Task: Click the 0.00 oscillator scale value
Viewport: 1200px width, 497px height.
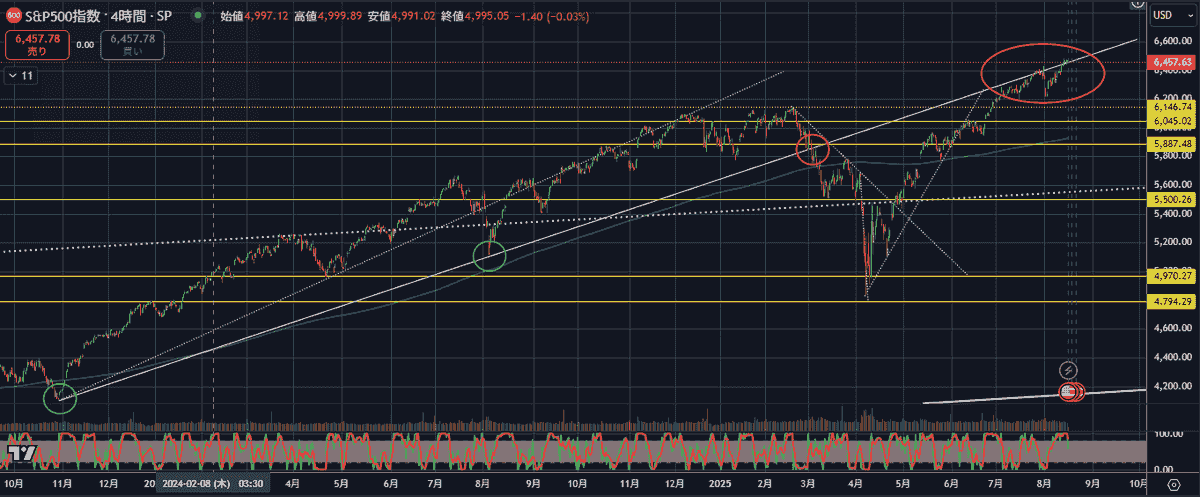Action: tap(1164, 469)
